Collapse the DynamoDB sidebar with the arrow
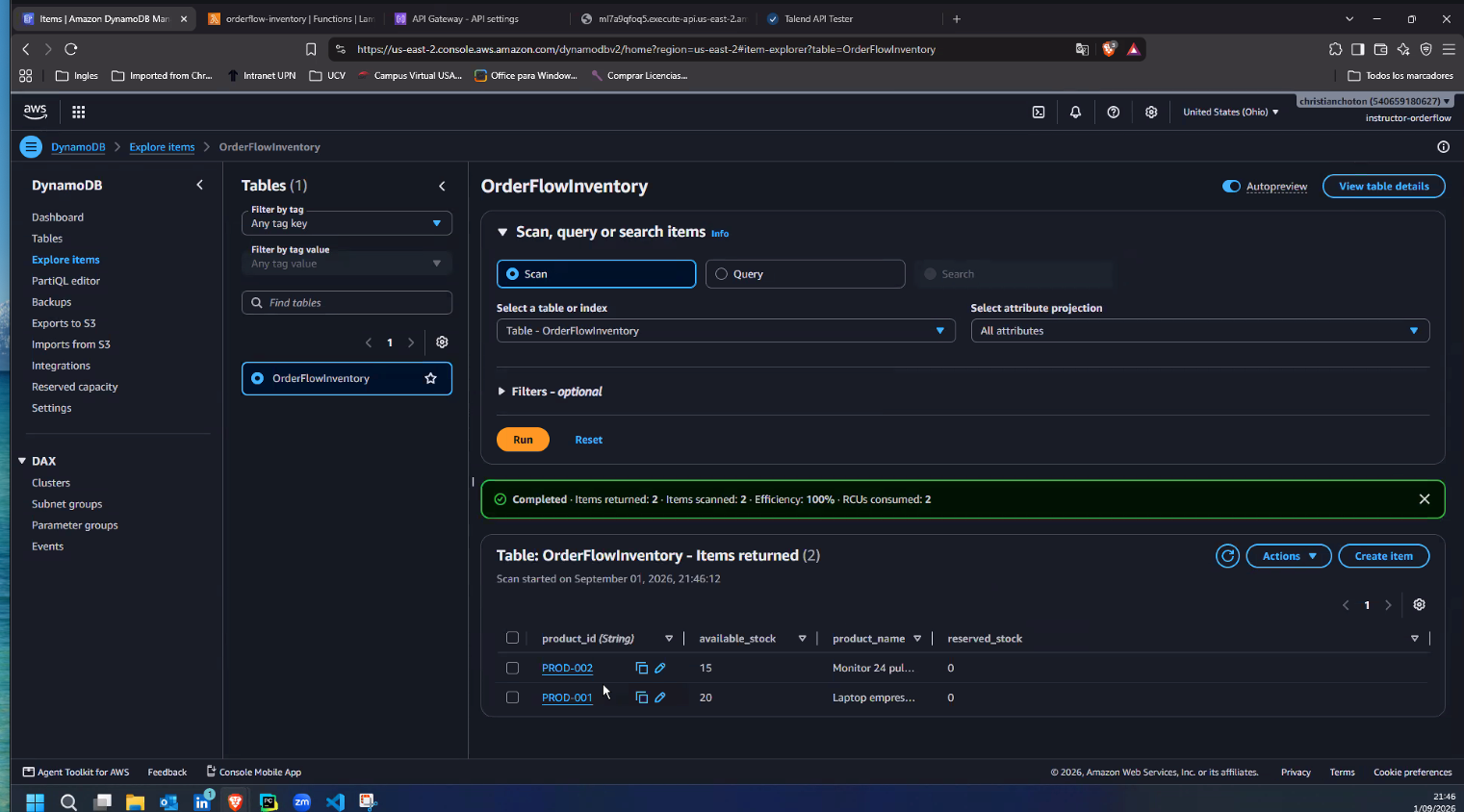This screenshot has width=1464, height=812. [200, 185]
